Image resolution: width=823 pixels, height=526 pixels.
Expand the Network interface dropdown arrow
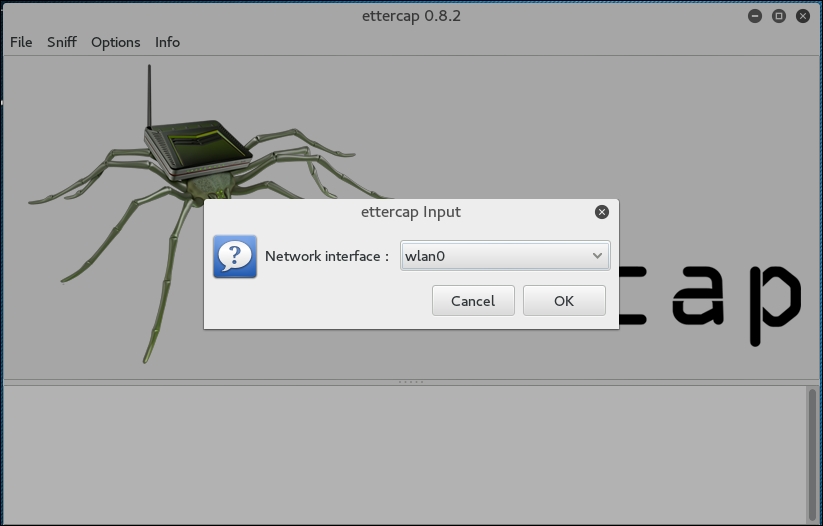click(x=597, y=256)
